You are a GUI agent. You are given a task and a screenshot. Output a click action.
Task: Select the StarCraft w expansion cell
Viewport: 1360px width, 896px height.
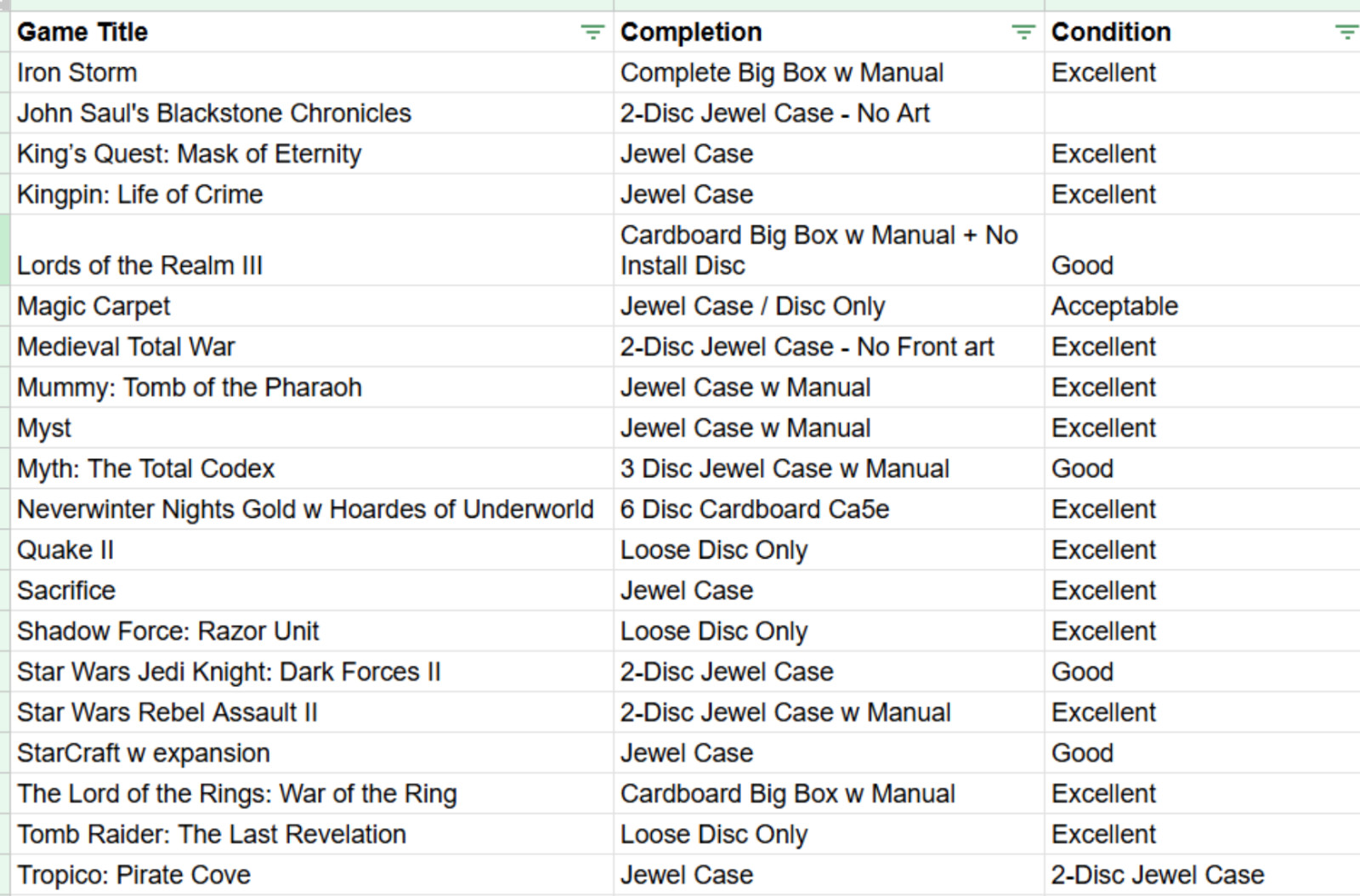[312, 753]
